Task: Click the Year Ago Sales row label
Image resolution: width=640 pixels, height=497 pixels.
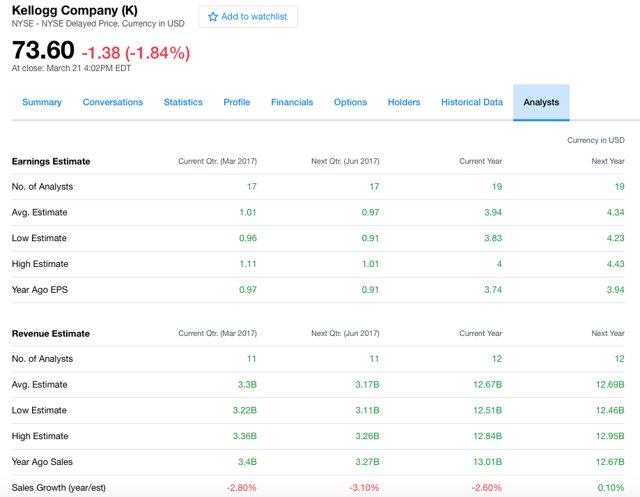Action: click(42, 462)
